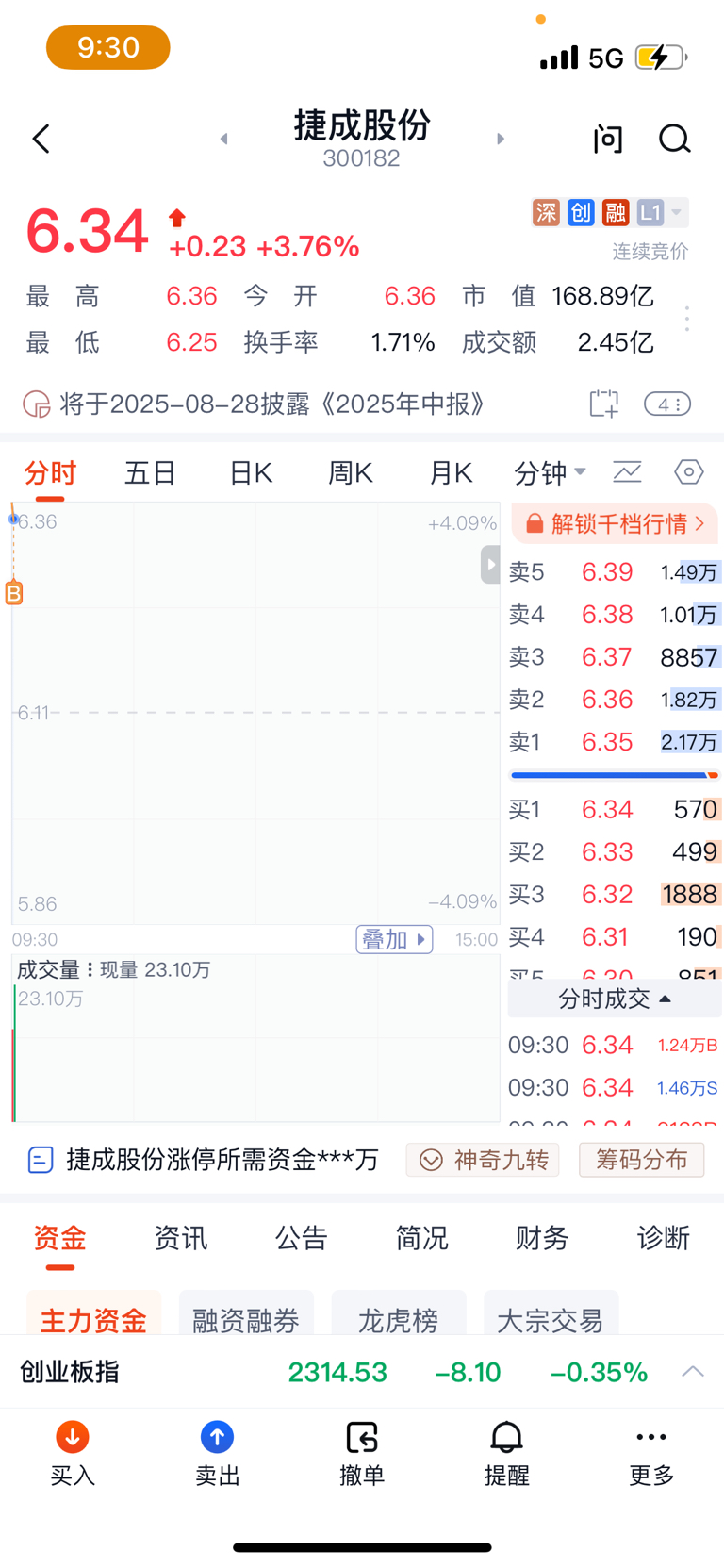Select 卖4 price 6.38 row
The image size is (724, 1568).
click(x=615, y=615)
